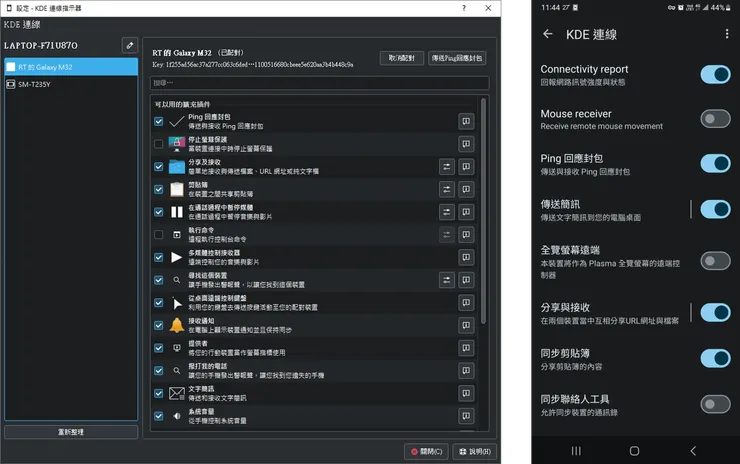
Task: Show about info for 多媒體控制接收器 plugin
Action: point(466,257)
